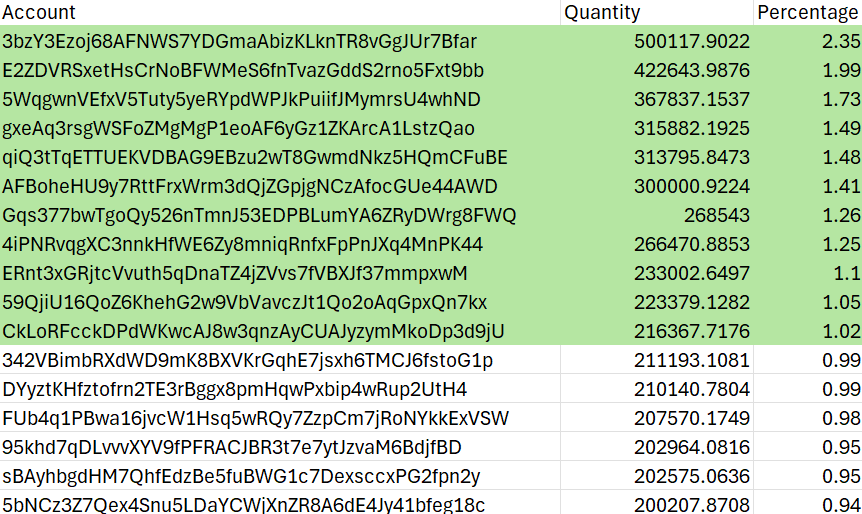Screen dimensions: 862x514
Task: Click quantity cell 233002.6497
Action: [657, 273]
